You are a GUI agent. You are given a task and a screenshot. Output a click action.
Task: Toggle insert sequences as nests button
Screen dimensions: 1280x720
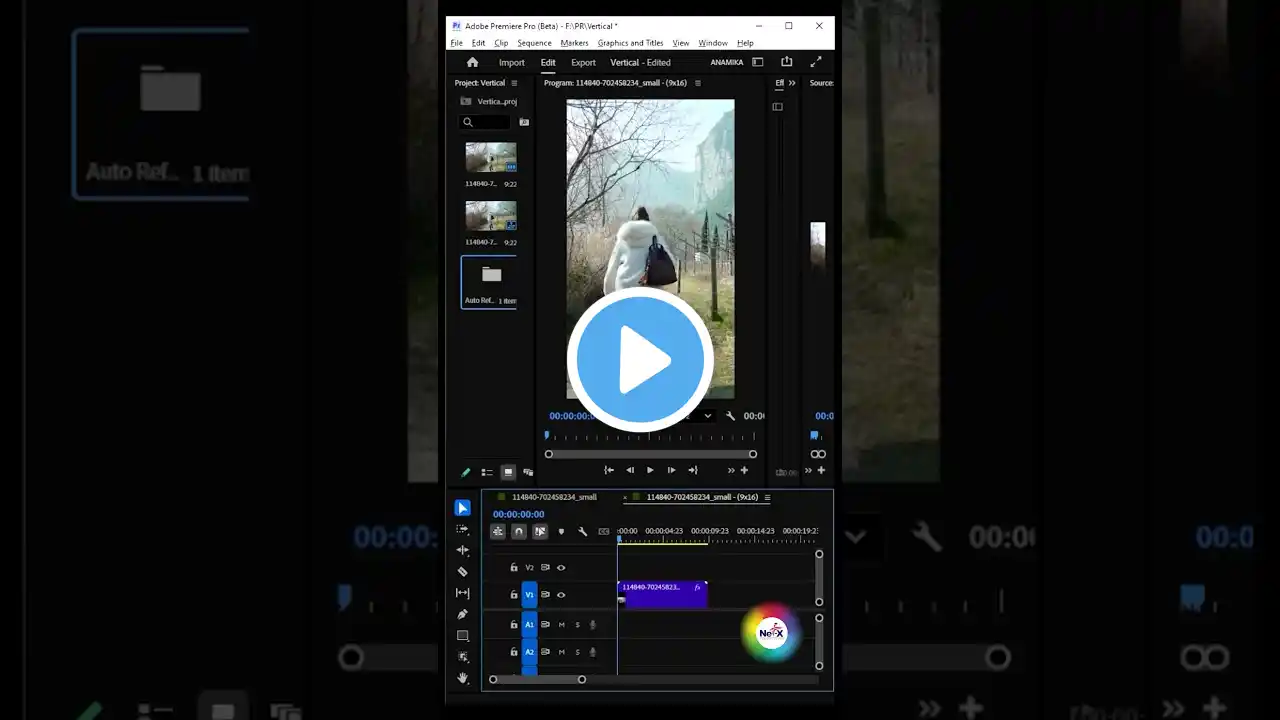click(497, 532)
